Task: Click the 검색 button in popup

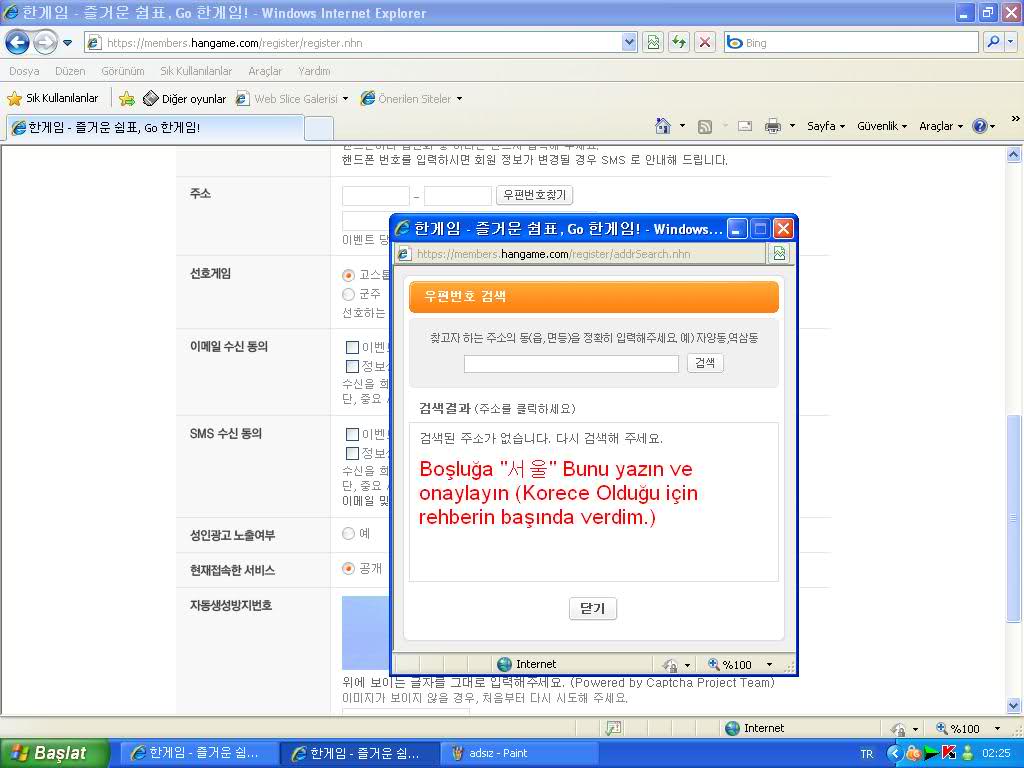Action: [705, 363]
